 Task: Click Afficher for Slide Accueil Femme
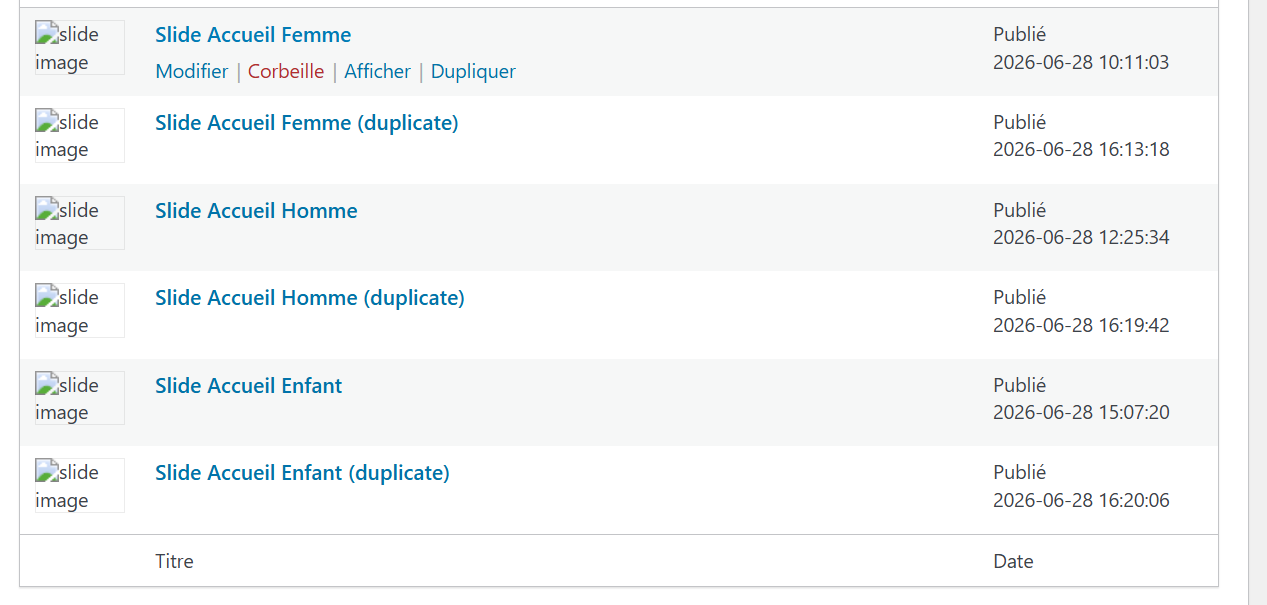pyautogui.click(x=378, y=72)
